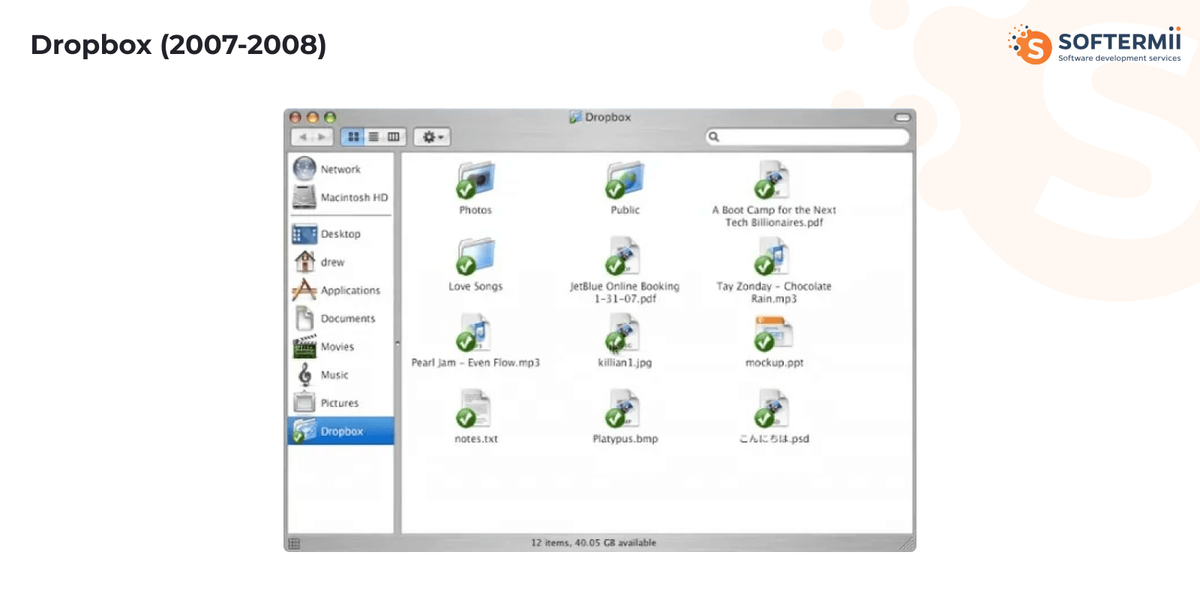Click the "Pearl Jam – Even Flow.mp3" file name
Viewport: 1200px width, 600px height.
click(x=476, y=363)
